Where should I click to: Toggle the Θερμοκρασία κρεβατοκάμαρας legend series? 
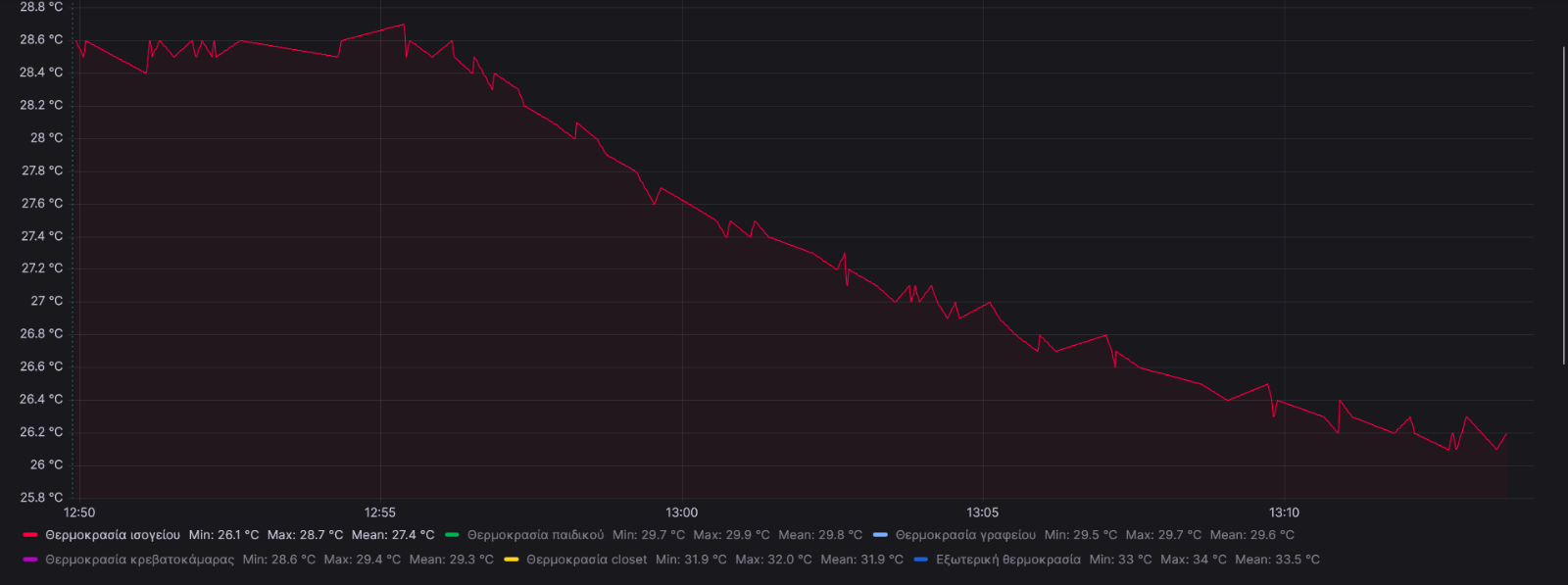(x=140, y=560)
